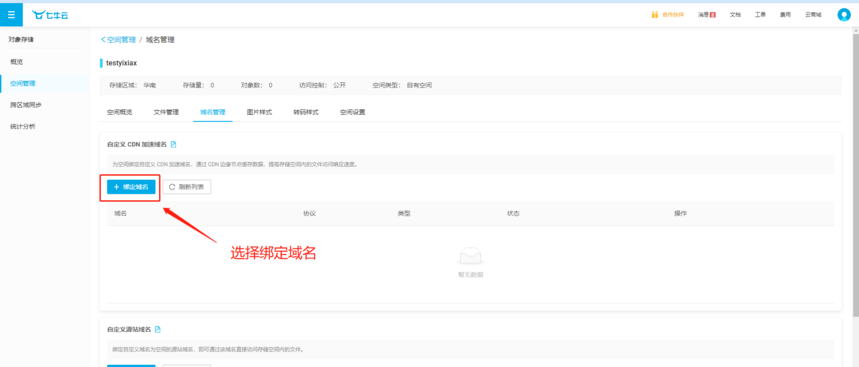Image resolution: width=859 pixels, height=367 pixels.
Task: Click the 存储区域 华南 info text
Action: coord(132,85)
